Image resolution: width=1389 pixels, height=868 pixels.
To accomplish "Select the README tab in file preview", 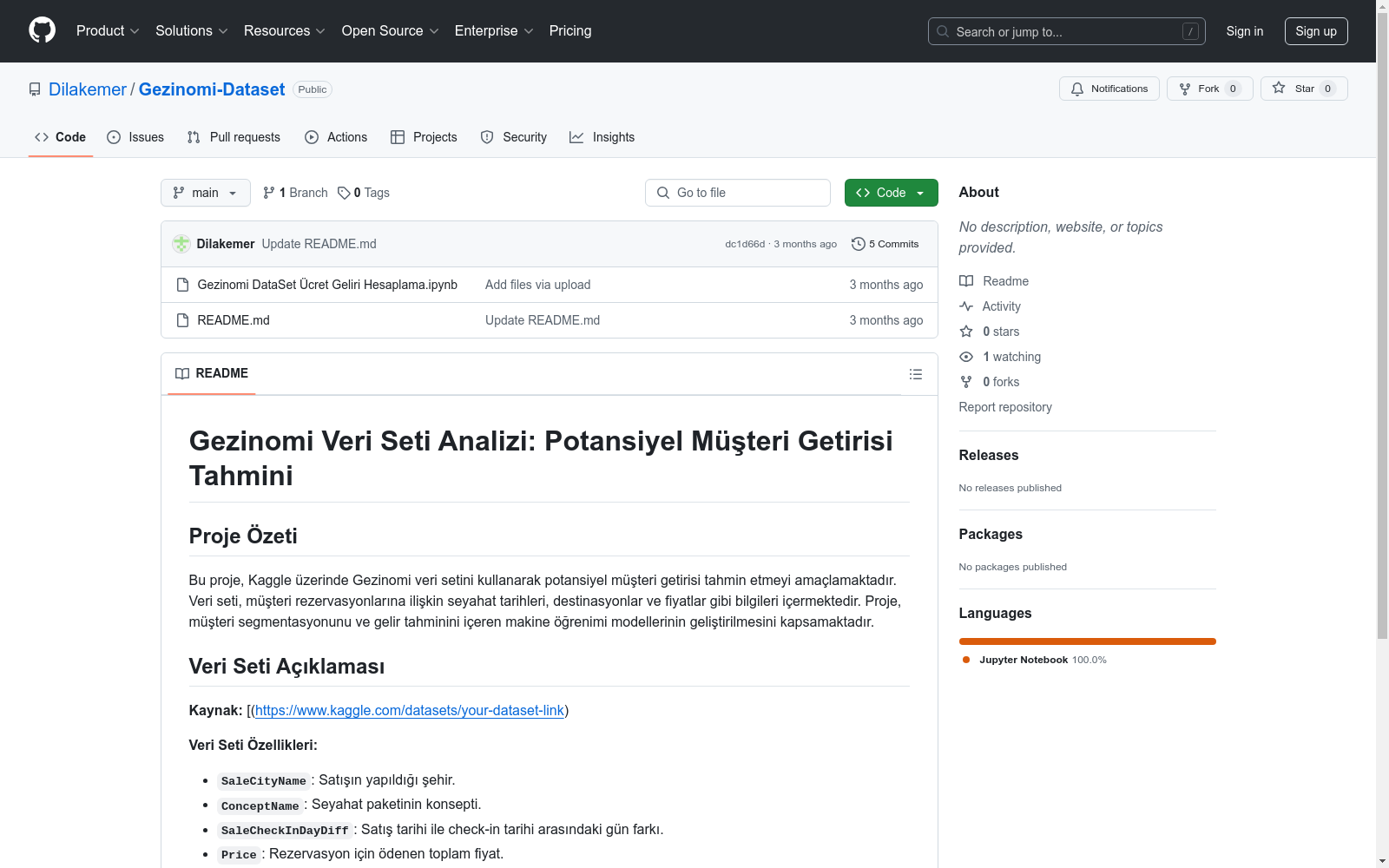I will tap(212, 373).
